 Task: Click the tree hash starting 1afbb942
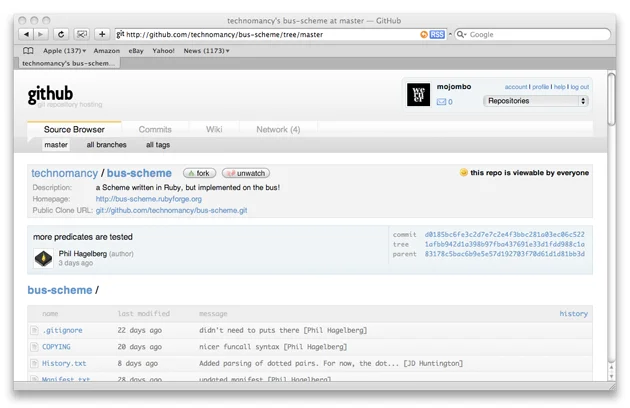tap(505, 244)
